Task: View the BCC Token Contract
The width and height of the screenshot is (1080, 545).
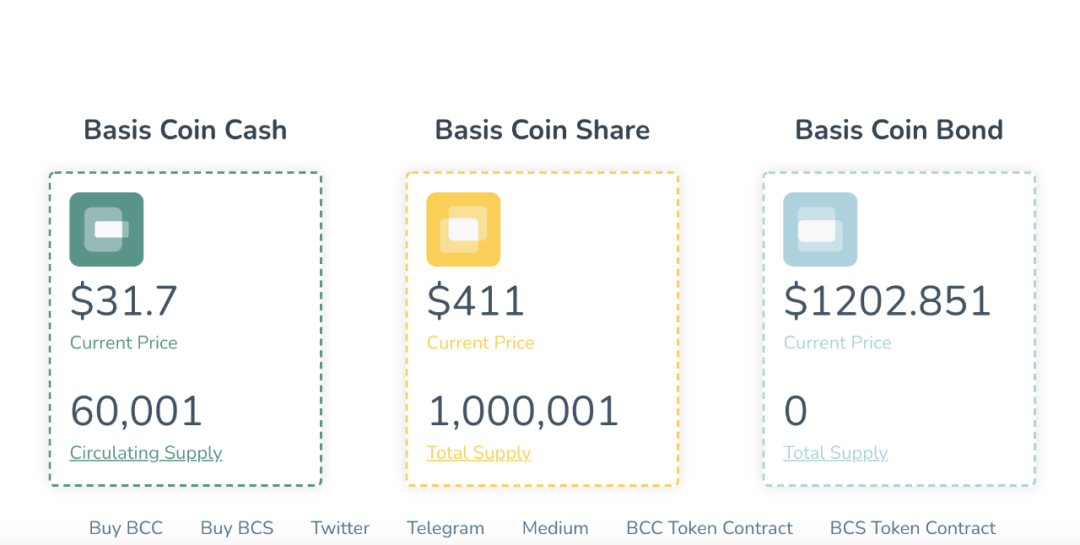Action: pos(709,528)
